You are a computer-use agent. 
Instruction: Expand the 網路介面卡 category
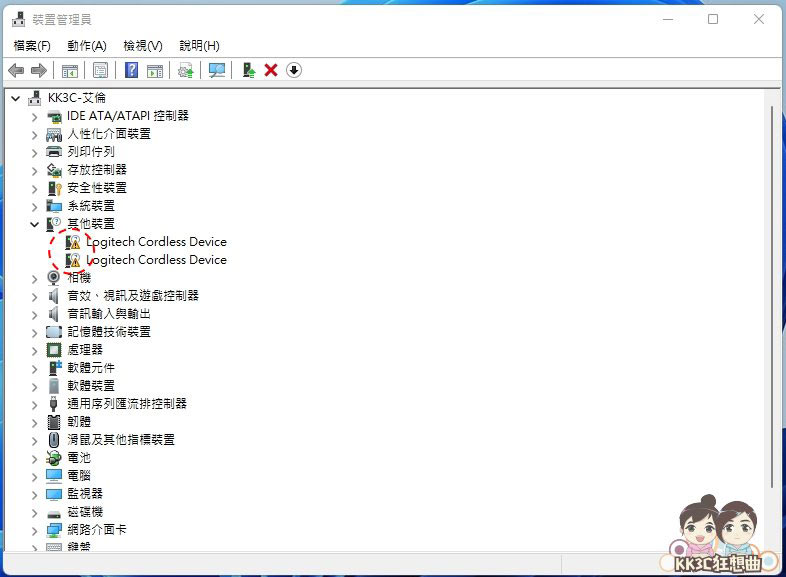pyautogui.click(x=34, y=531)
